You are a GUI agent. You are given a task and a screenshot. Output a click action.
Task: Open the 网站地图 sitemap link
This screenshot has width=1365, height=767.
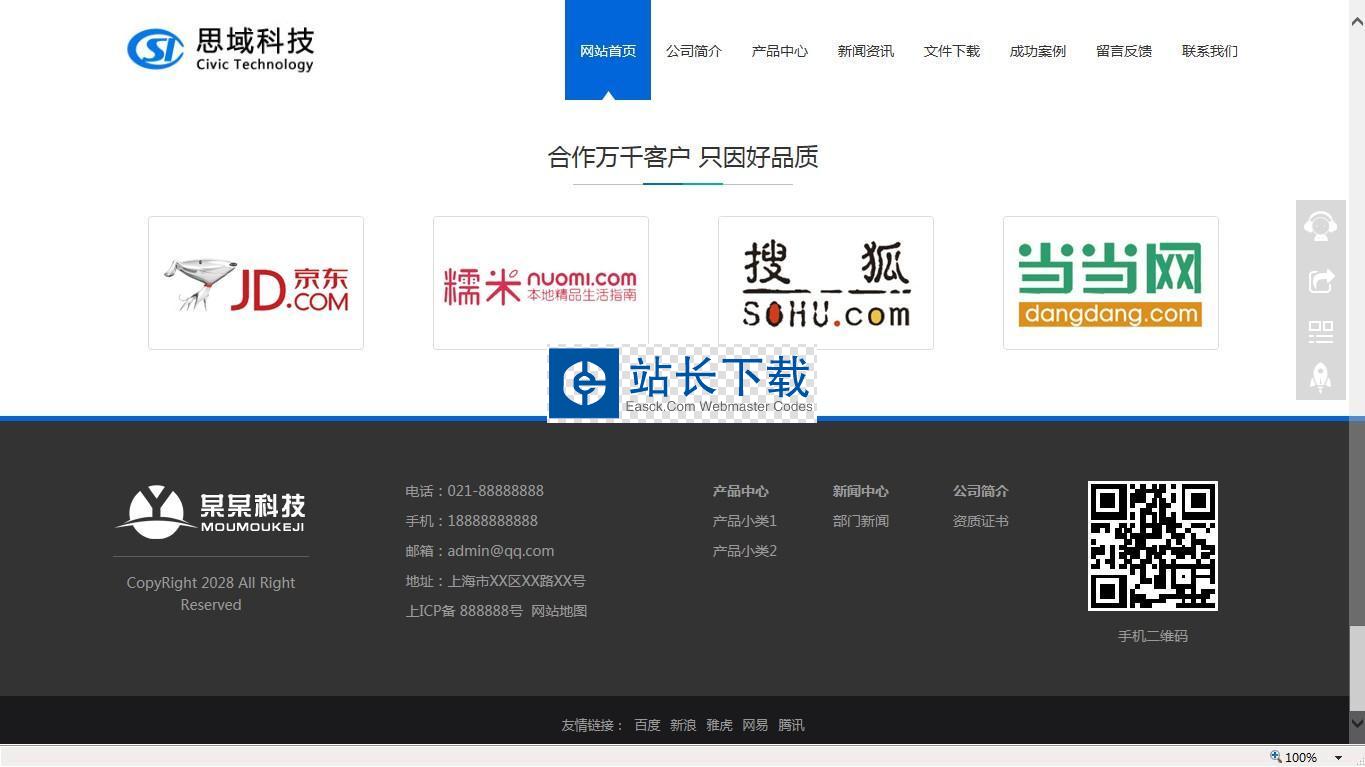(x=559, y=611)
